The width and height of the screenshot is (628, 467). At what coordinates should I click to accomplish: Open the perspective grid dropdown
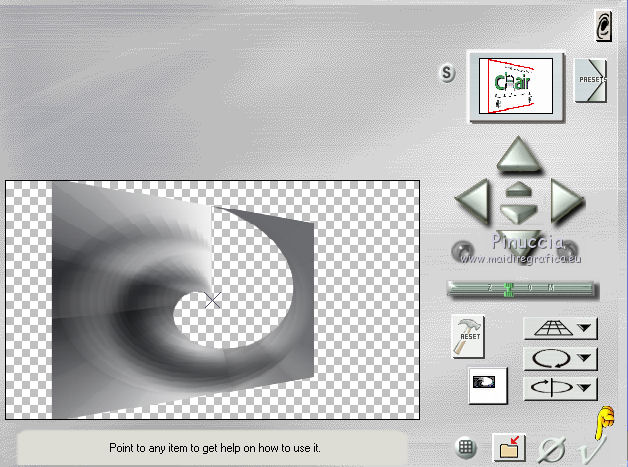(x=560, y=328)
